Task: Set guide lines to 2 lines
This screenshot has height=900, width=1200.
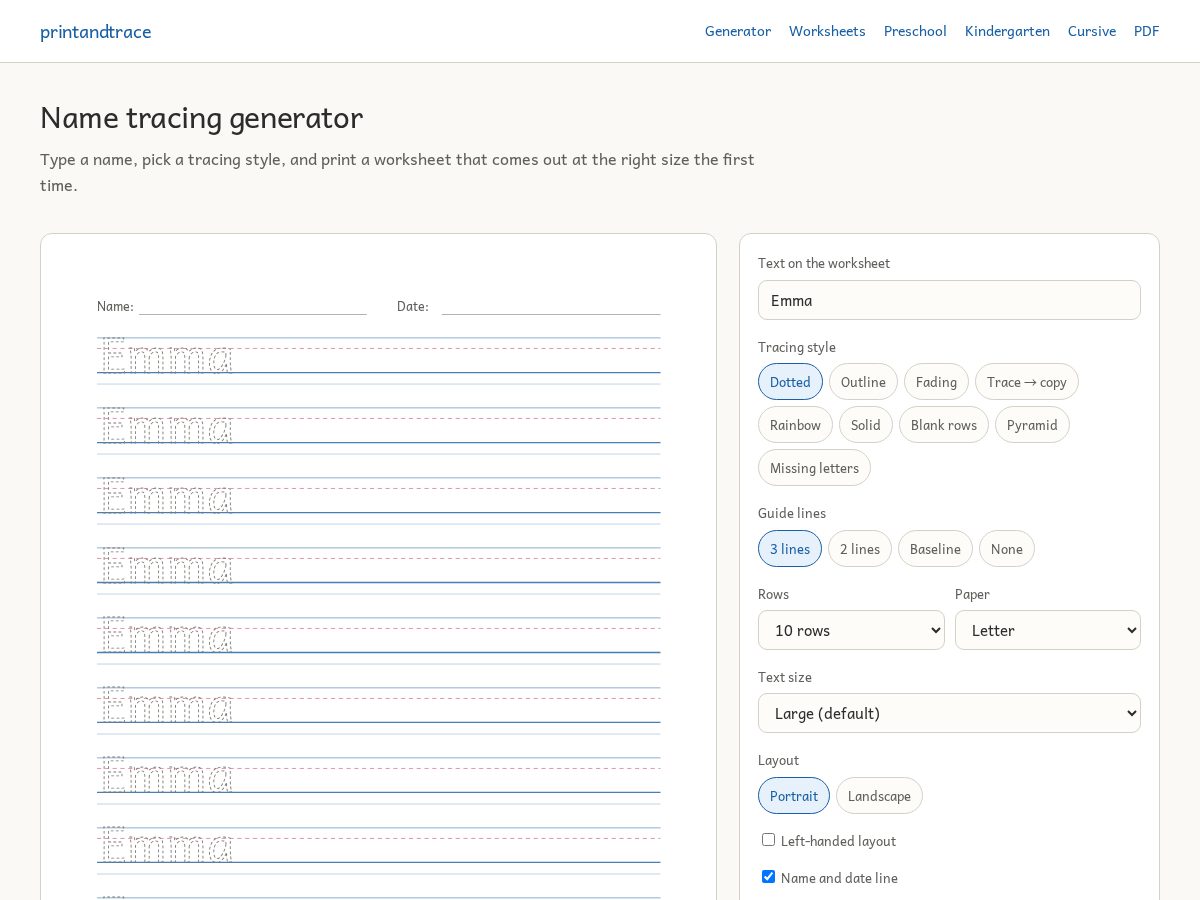Action: tap(860, 549)
